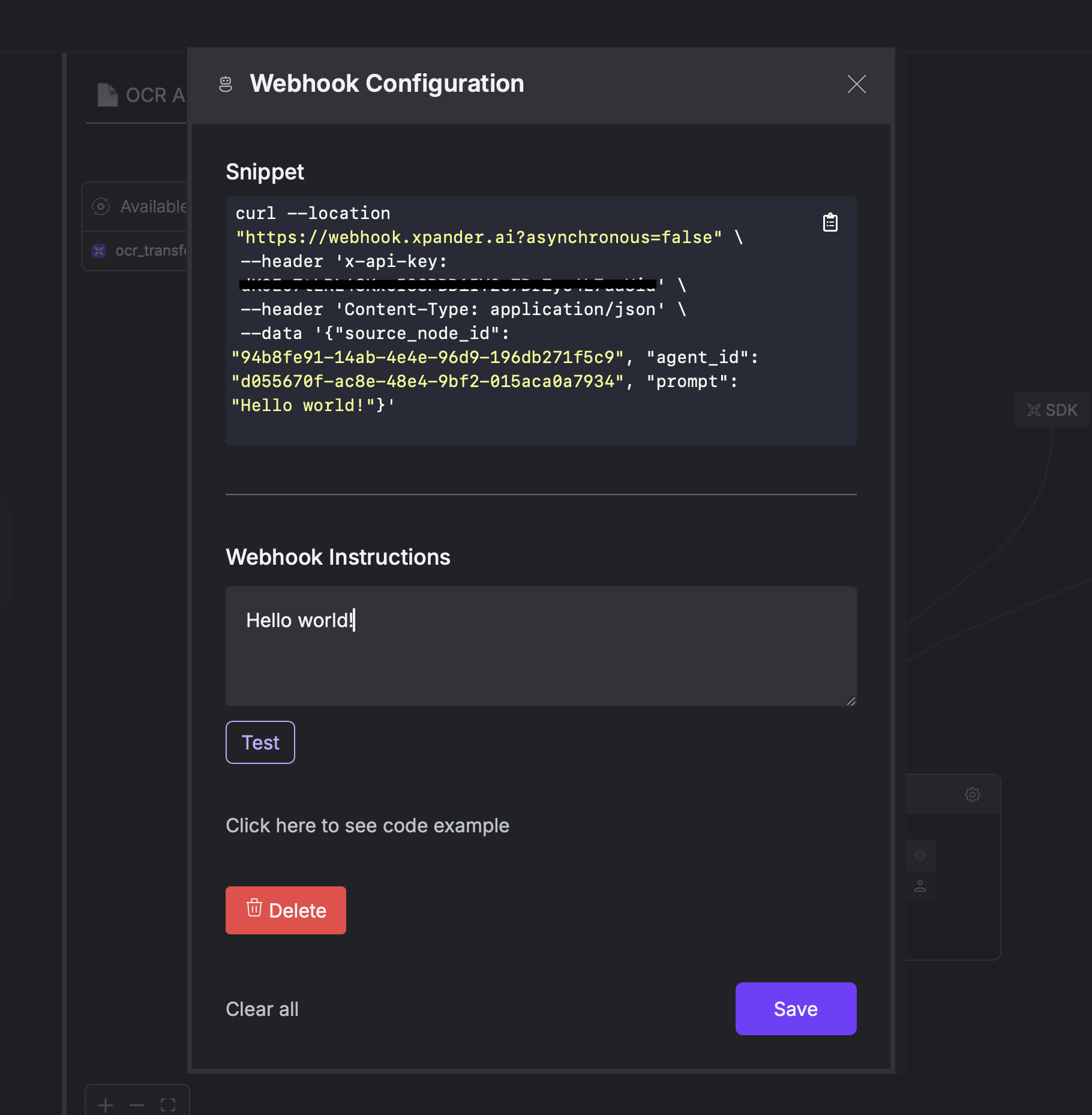The width and height of the screenshot is (1092, 1115).
Task: Click the refresh icon next to Available
Action: click(101, 206)
